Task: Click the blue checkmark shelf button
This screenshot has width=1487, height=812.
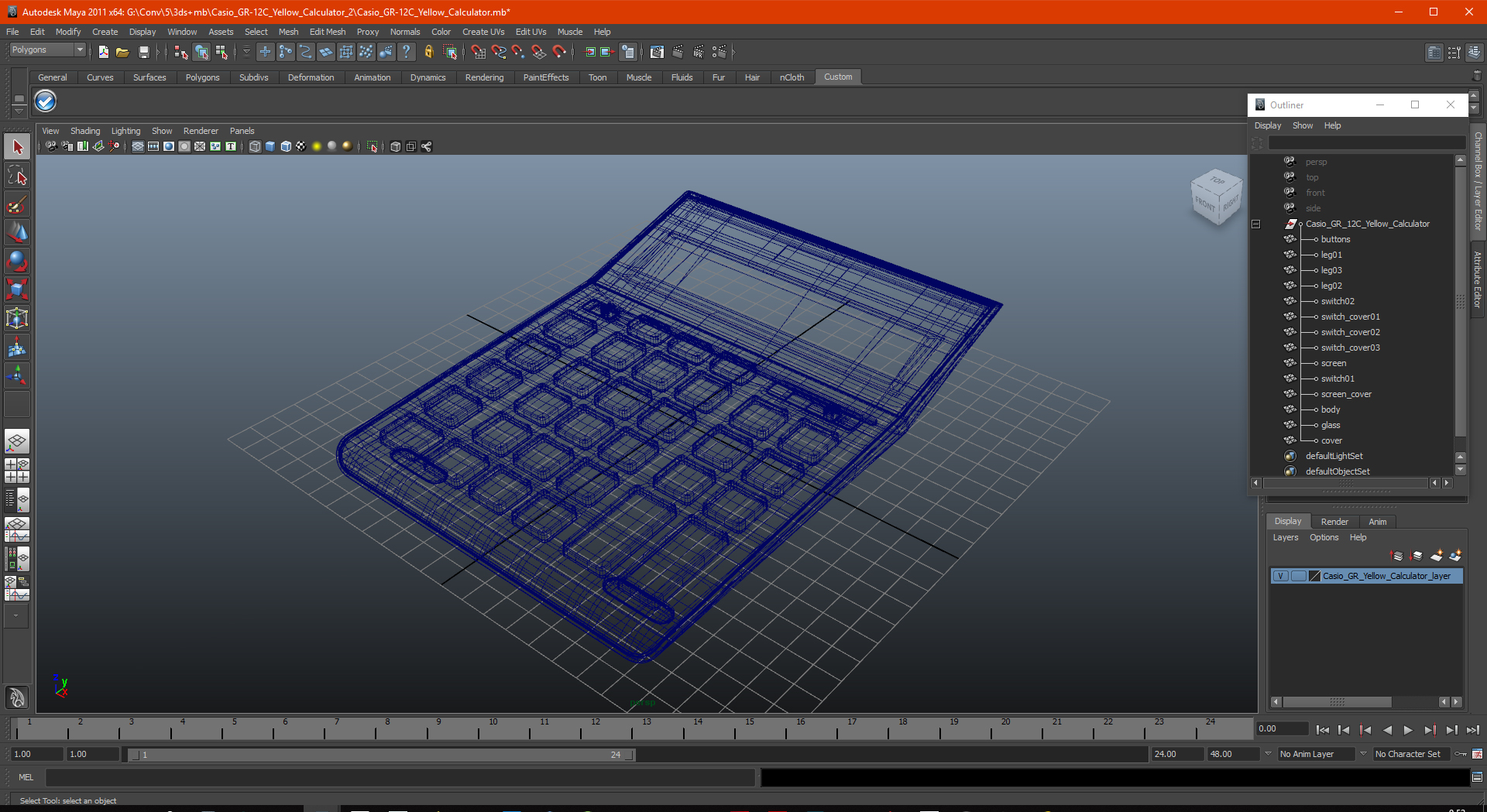Action: [46, 101]
